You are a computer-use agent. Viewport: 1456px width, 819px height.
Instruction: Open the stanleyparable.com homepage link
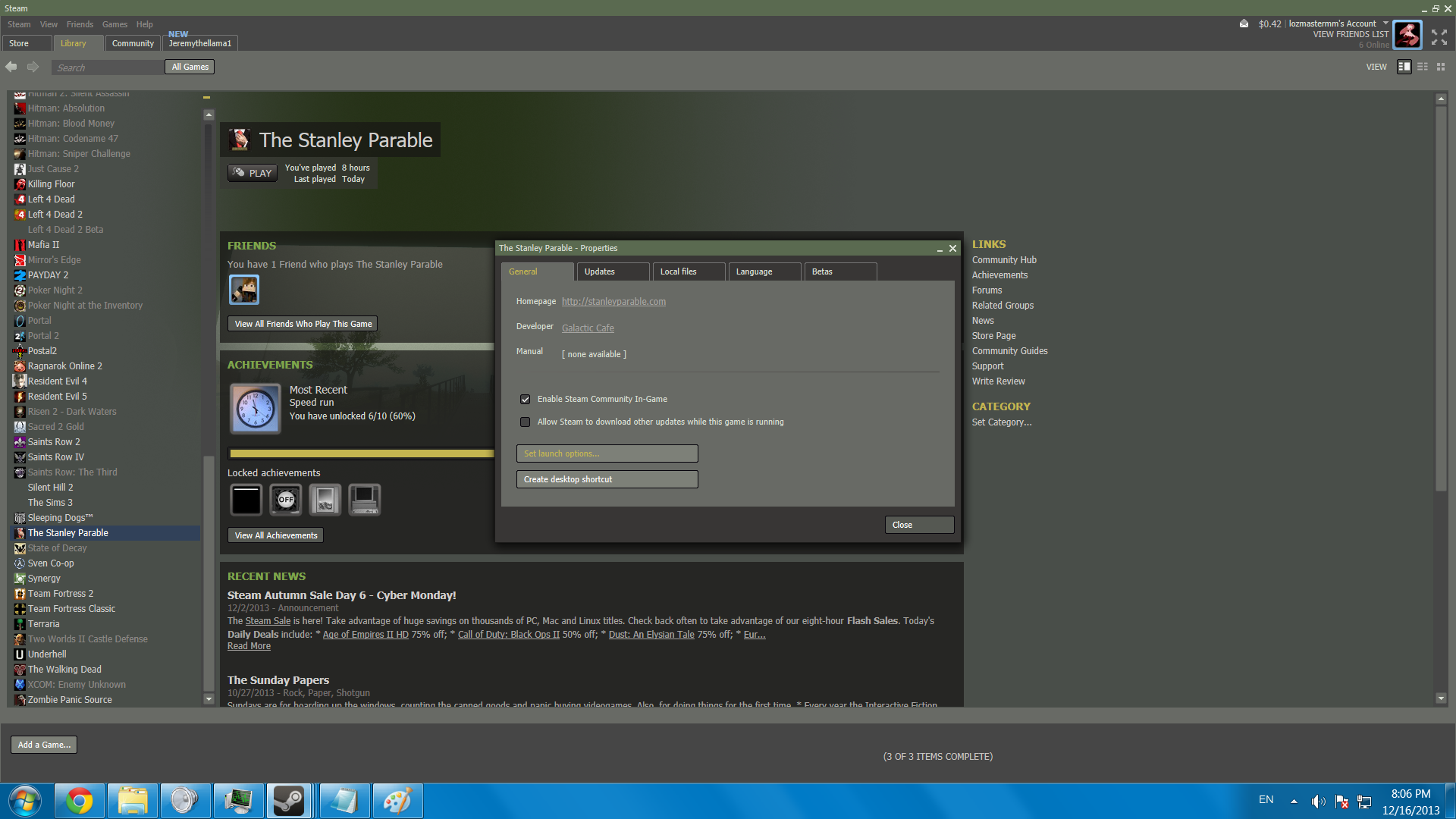(613, 302)
